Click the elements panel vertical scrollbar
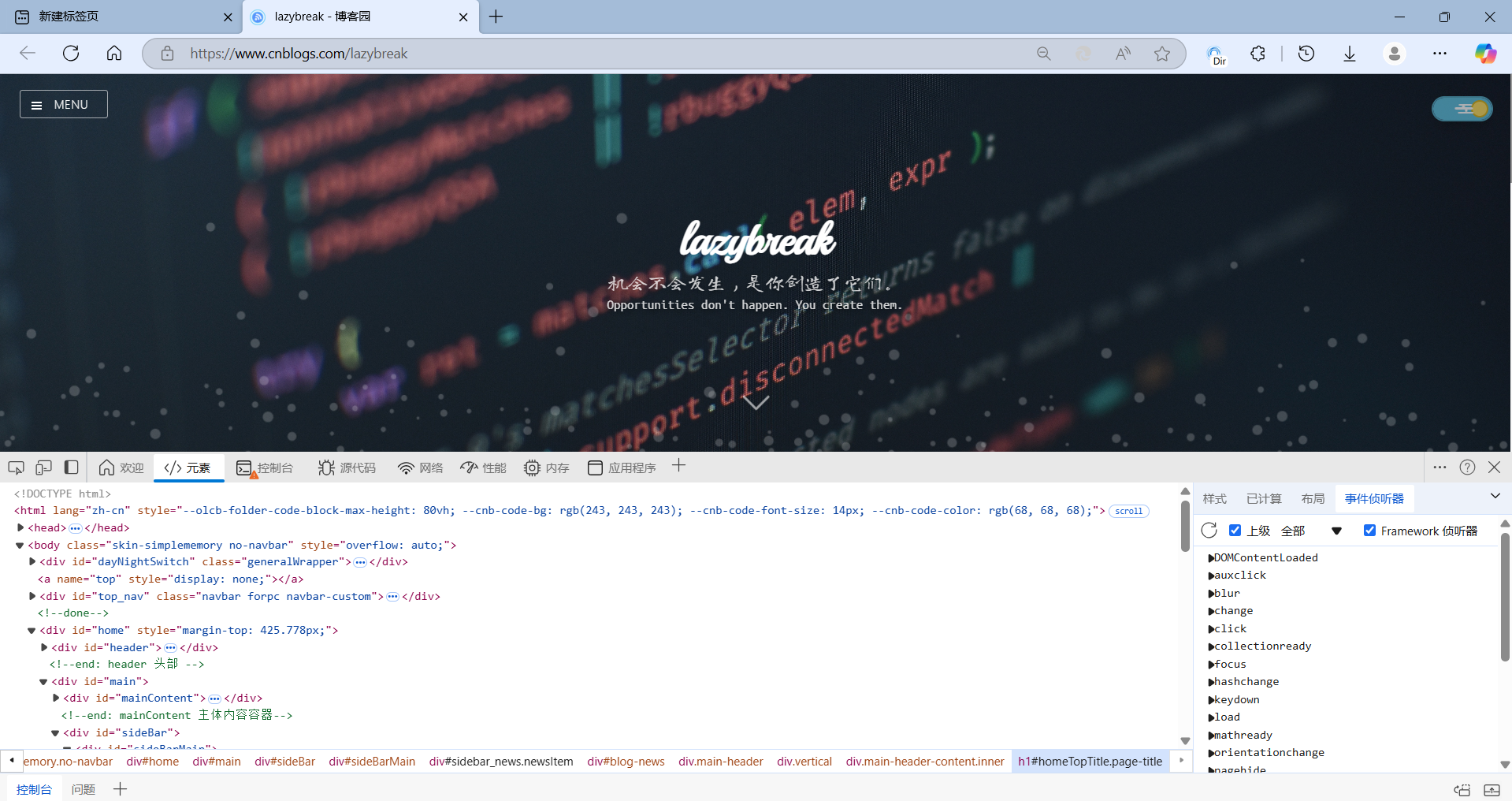1512x801 pixels. tap(1185, 525)
